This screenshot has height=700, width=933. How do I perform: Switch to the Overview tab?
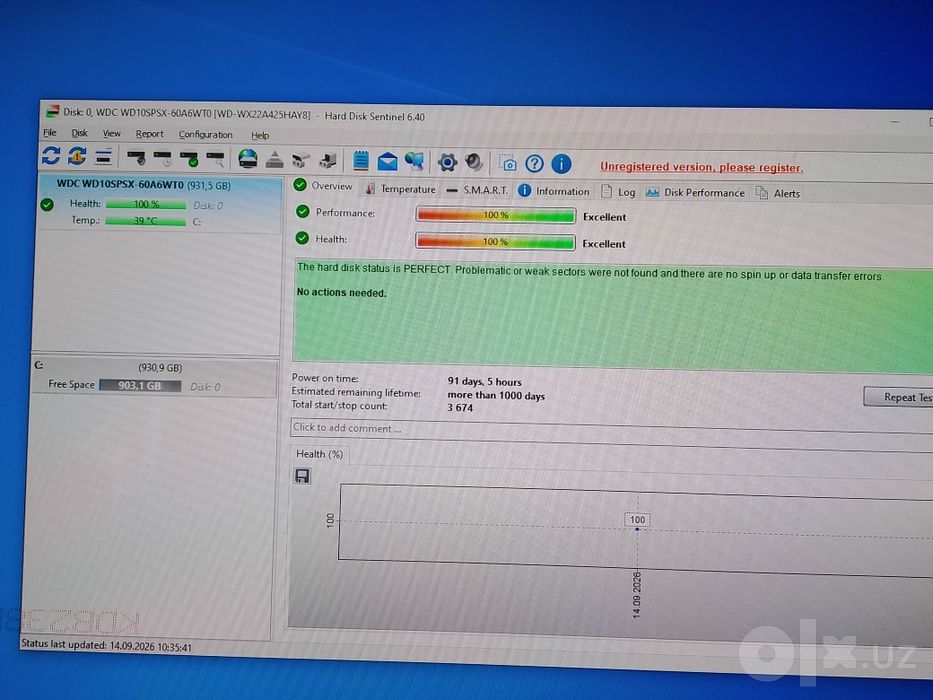tap(324, 186)
